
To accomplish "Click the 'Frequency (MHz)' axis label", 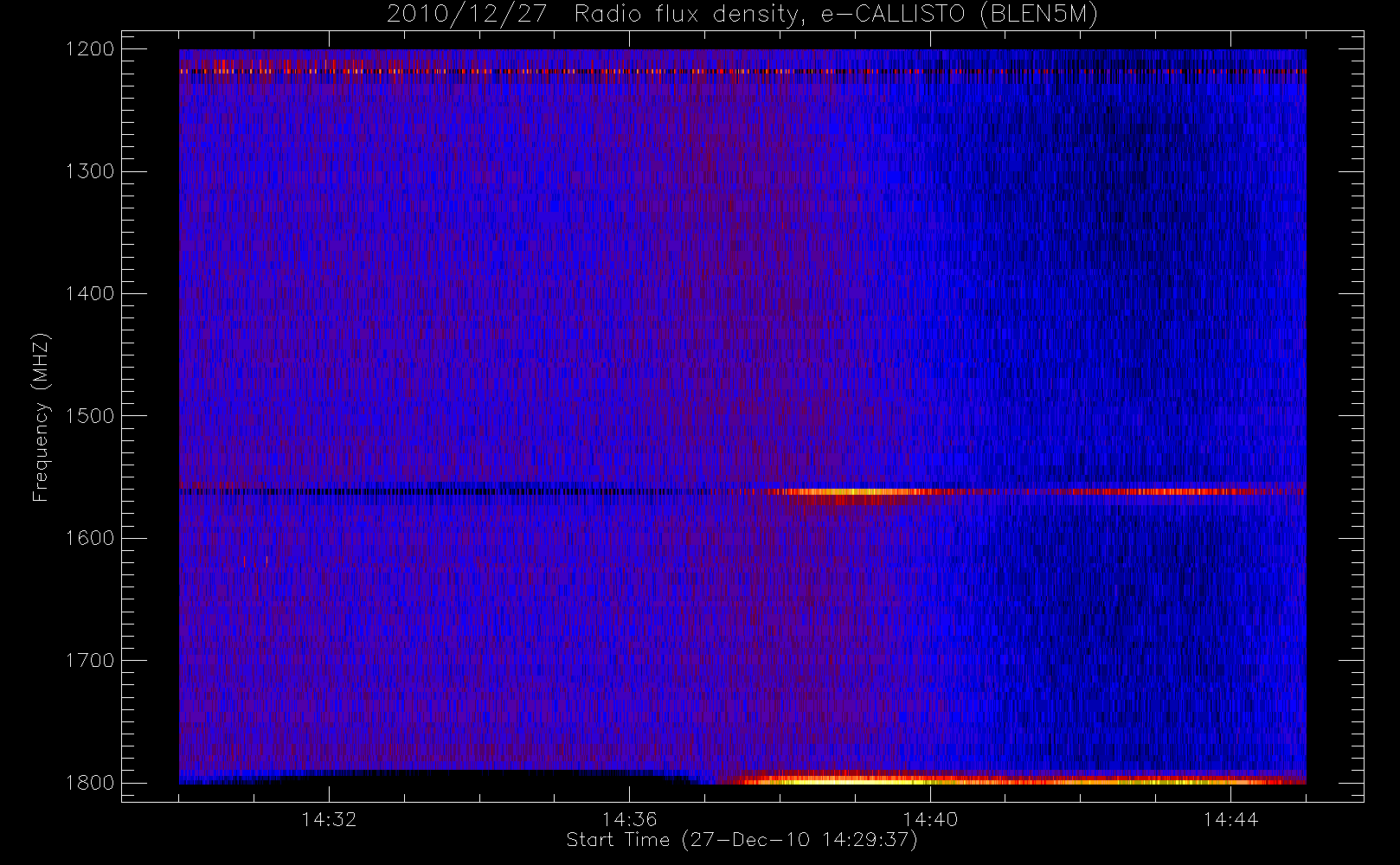I will 41,417.
